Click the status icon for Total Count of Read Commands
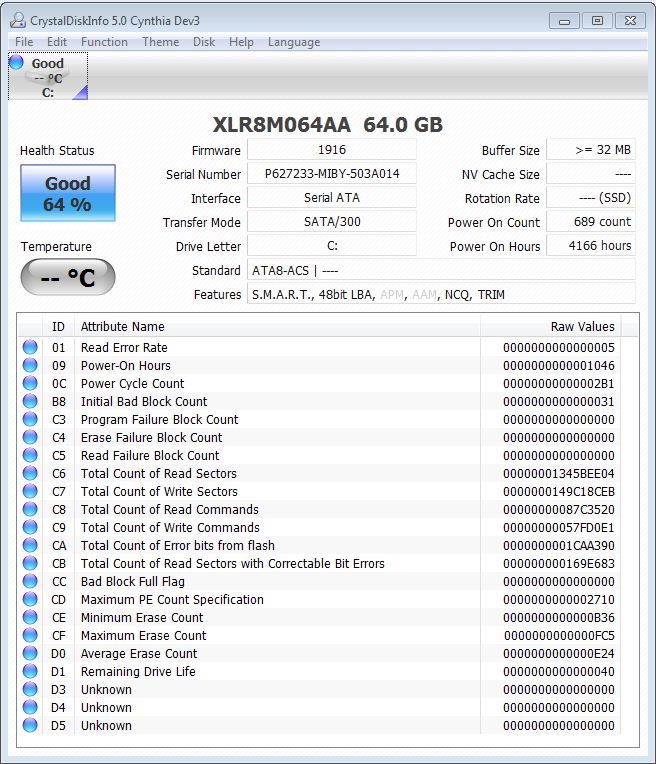This screenshot has height=764, width=656. coord(30,509)
